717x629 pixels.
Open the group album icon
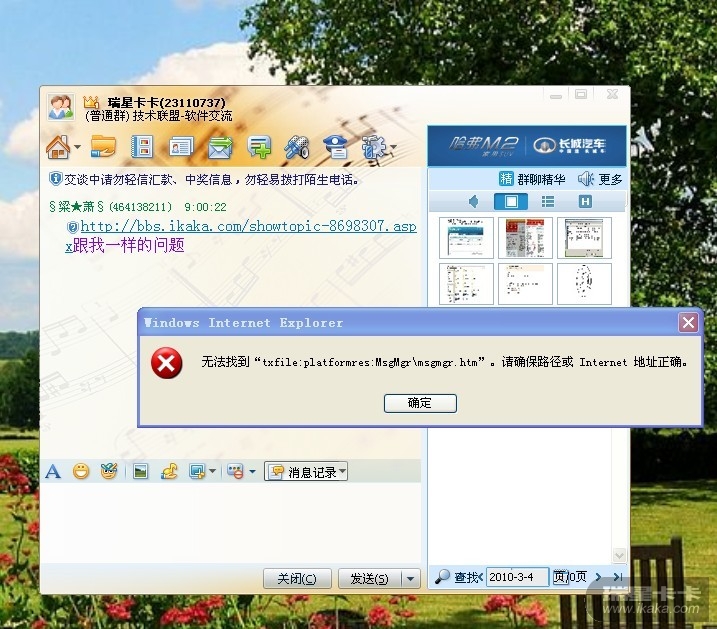click(x=142, y=147)
